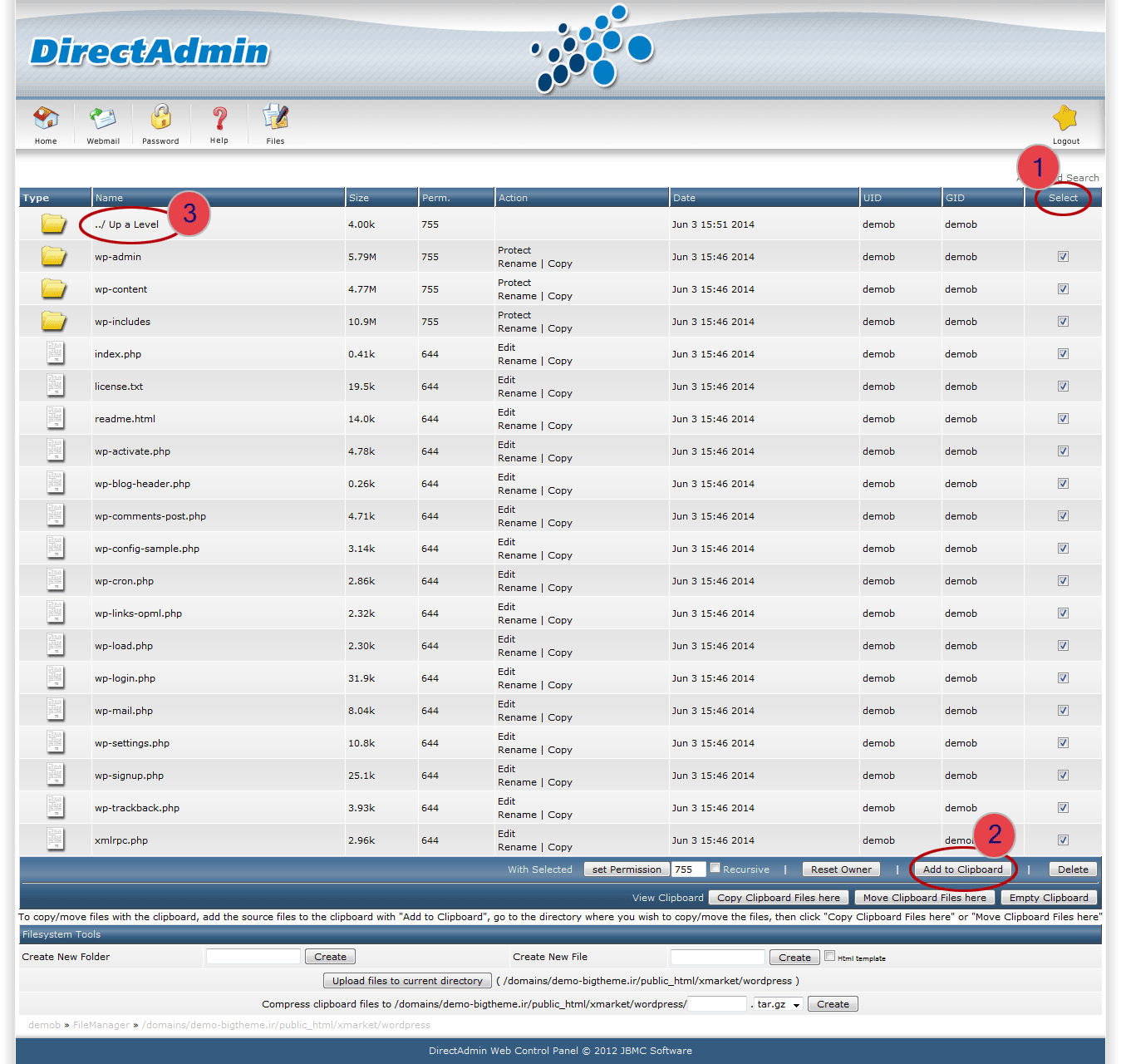
Task: Click the folder icon for wp-content
Action: 54,288
